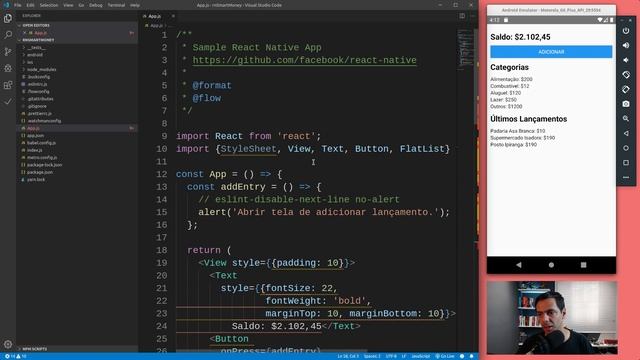
Task: Open the Selection menu
Action: (x=49, y=5)
